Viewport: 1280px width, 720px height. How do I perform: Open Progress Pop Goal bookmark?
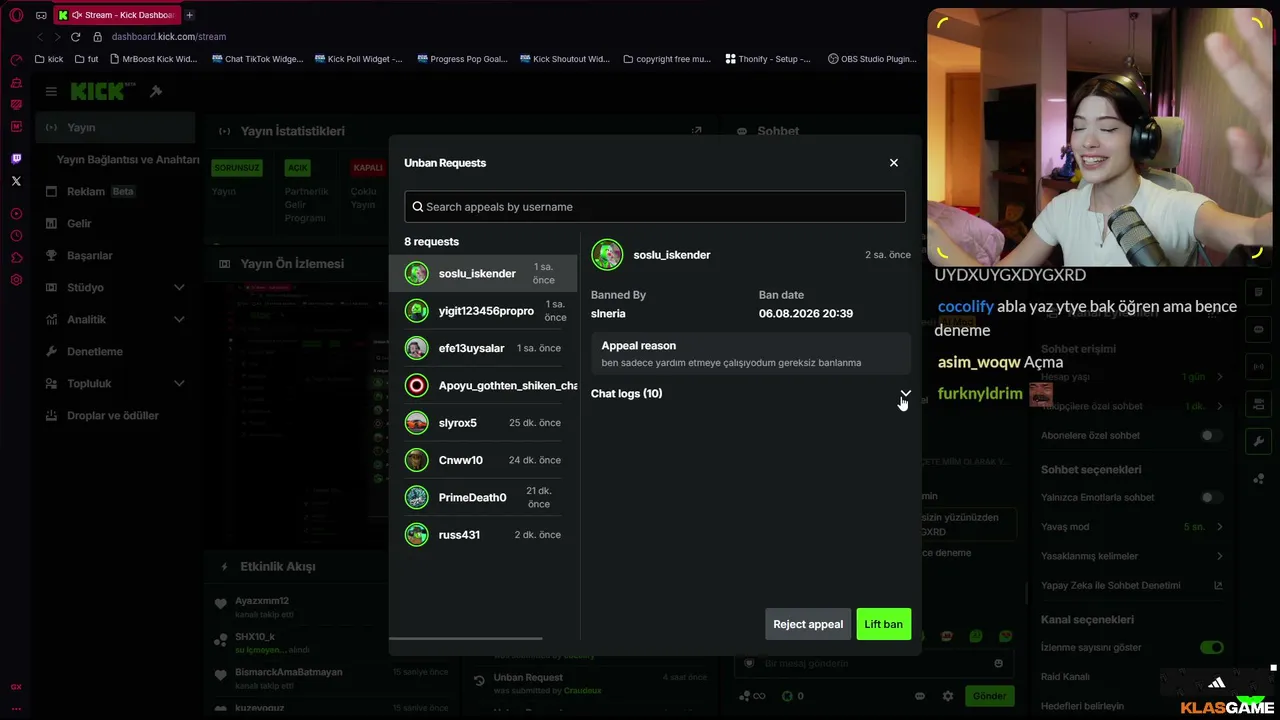(462, 59)
